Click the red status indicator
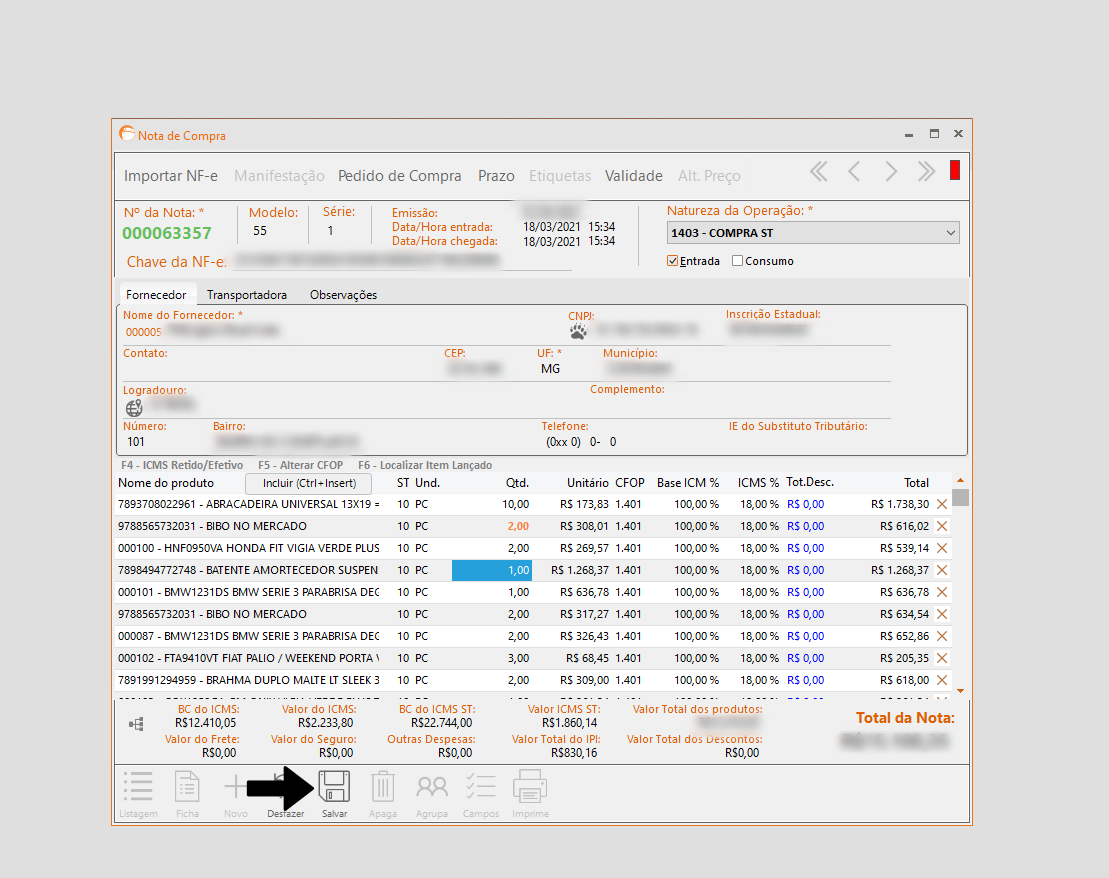The width and height of the screenshot is (1109, 878). pos(955,171)
